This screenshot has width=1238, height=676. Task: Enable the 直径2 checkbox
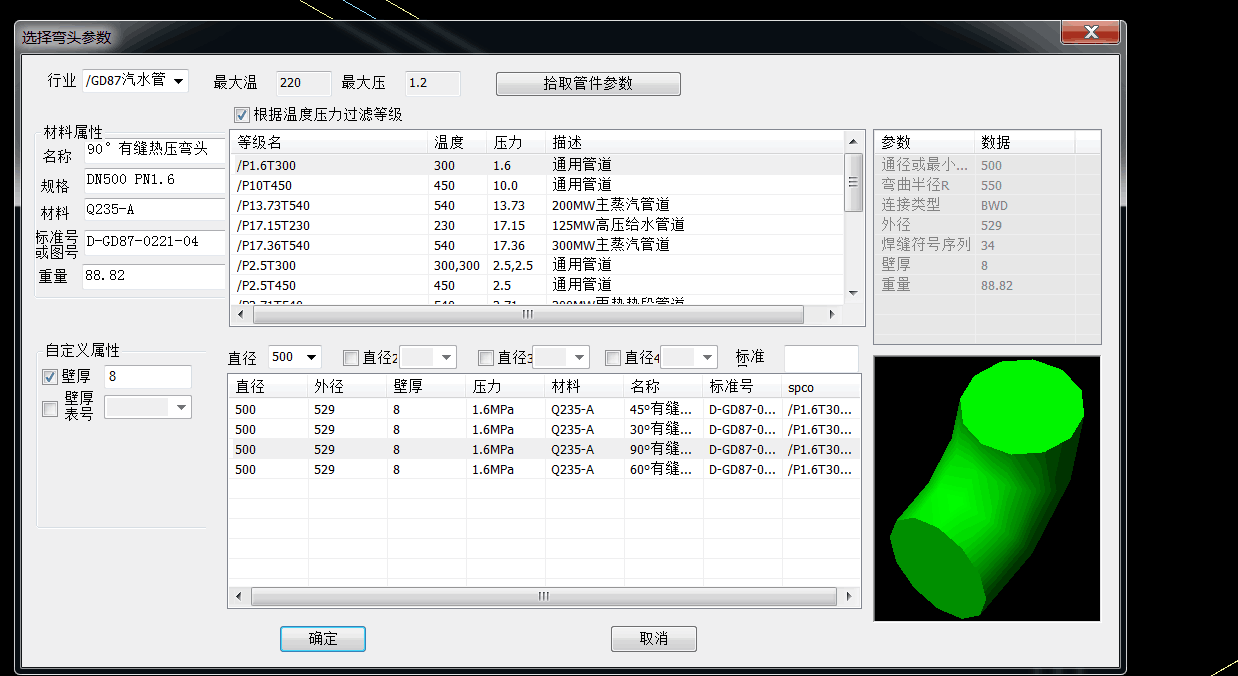pyautogui.click(x=350, y=358)
